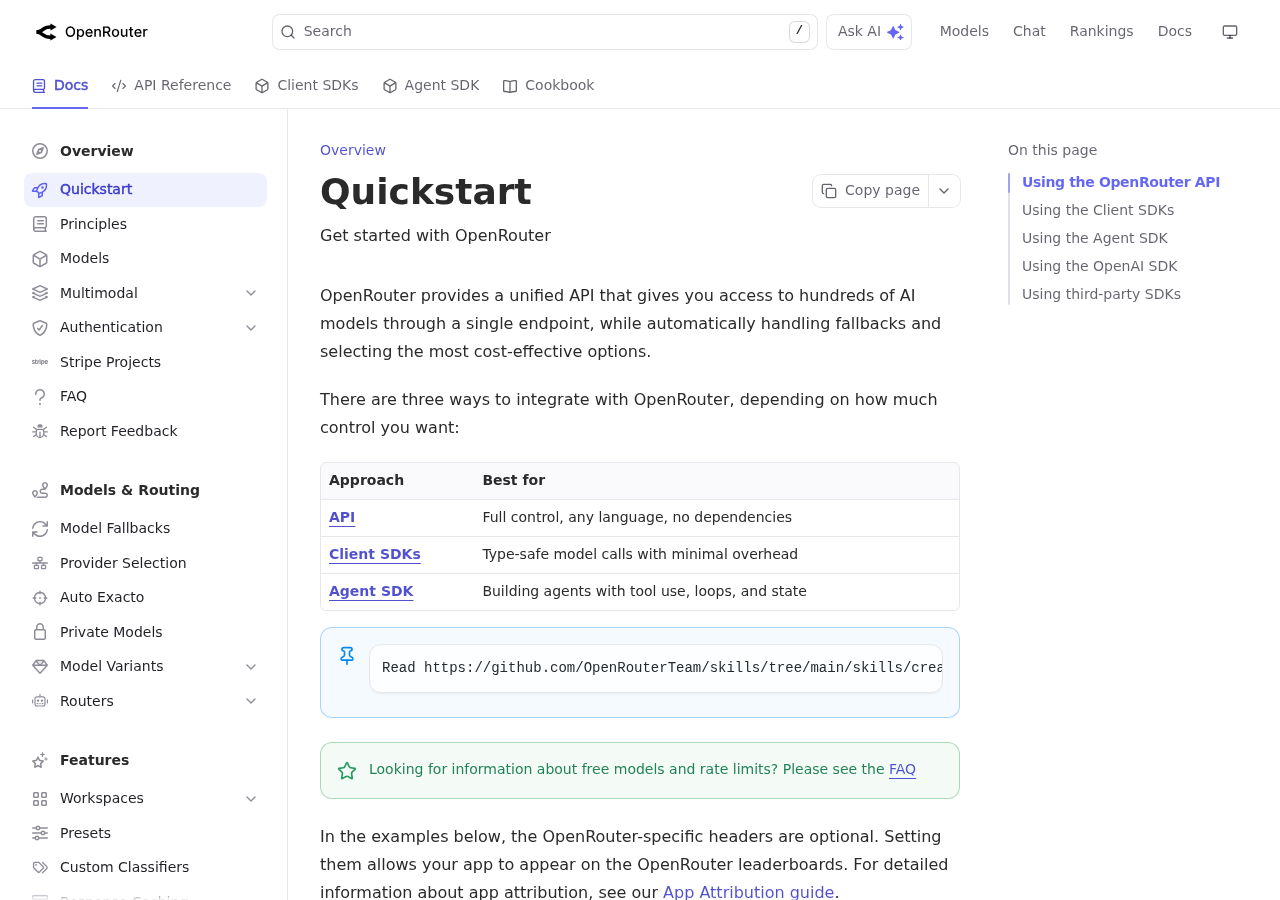Jump to Using the Client SDKs section
This screenshot has height=900, width=1280.
coord(1098,211)
